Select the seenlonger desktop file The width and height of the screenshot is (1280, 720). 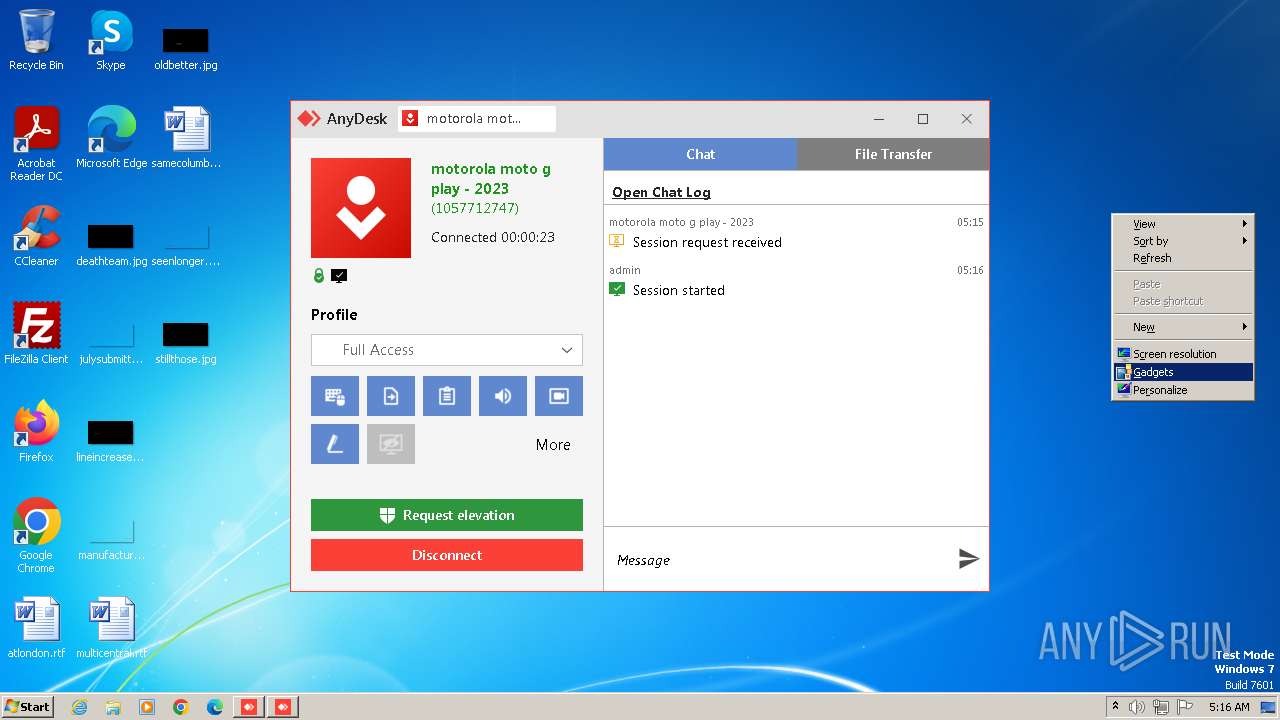pos(186,244)
